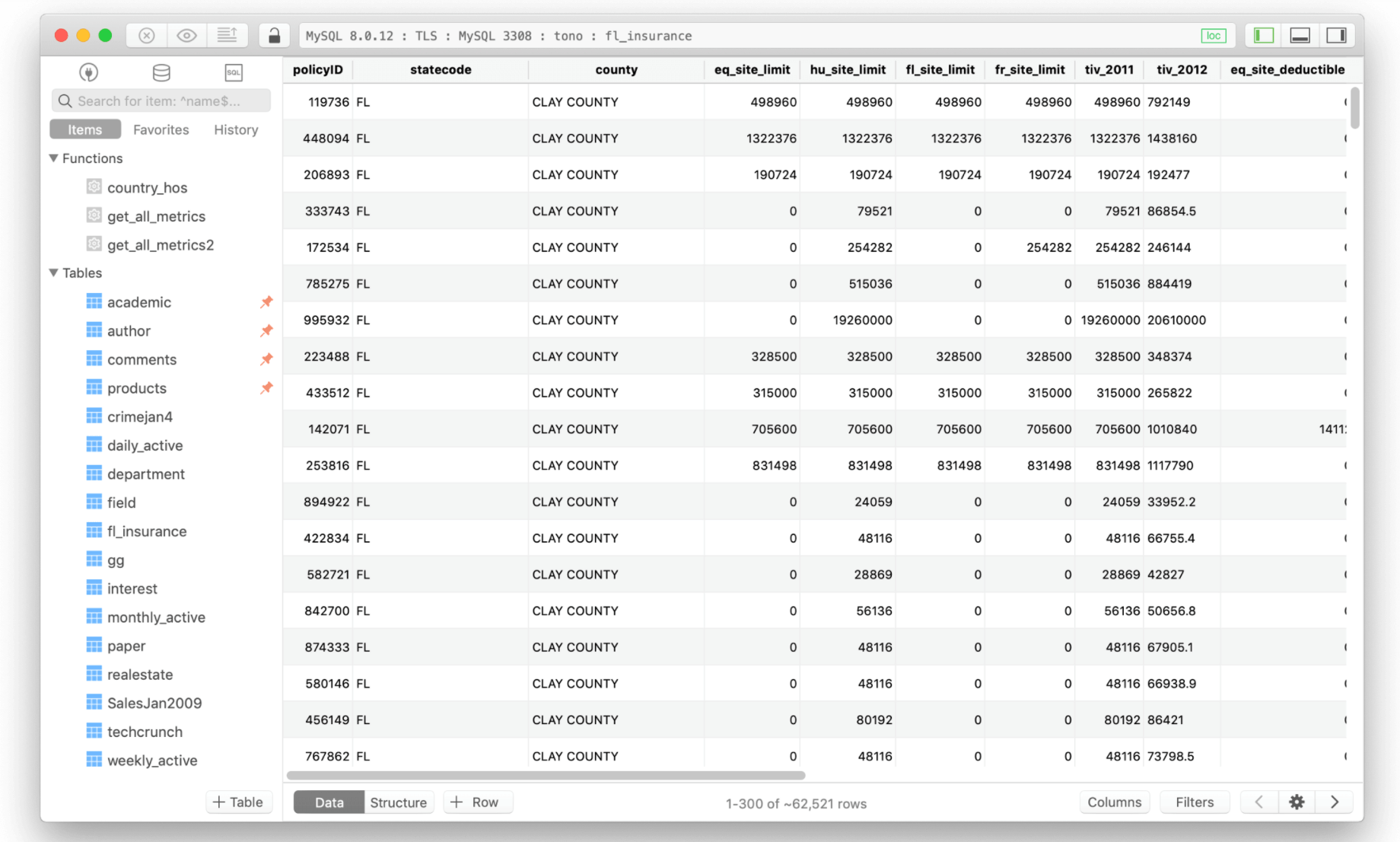The width and height of the screenshot is (1400, 842).
Task: Toggle the right sidebar panel control
Action: (1337, 34)
